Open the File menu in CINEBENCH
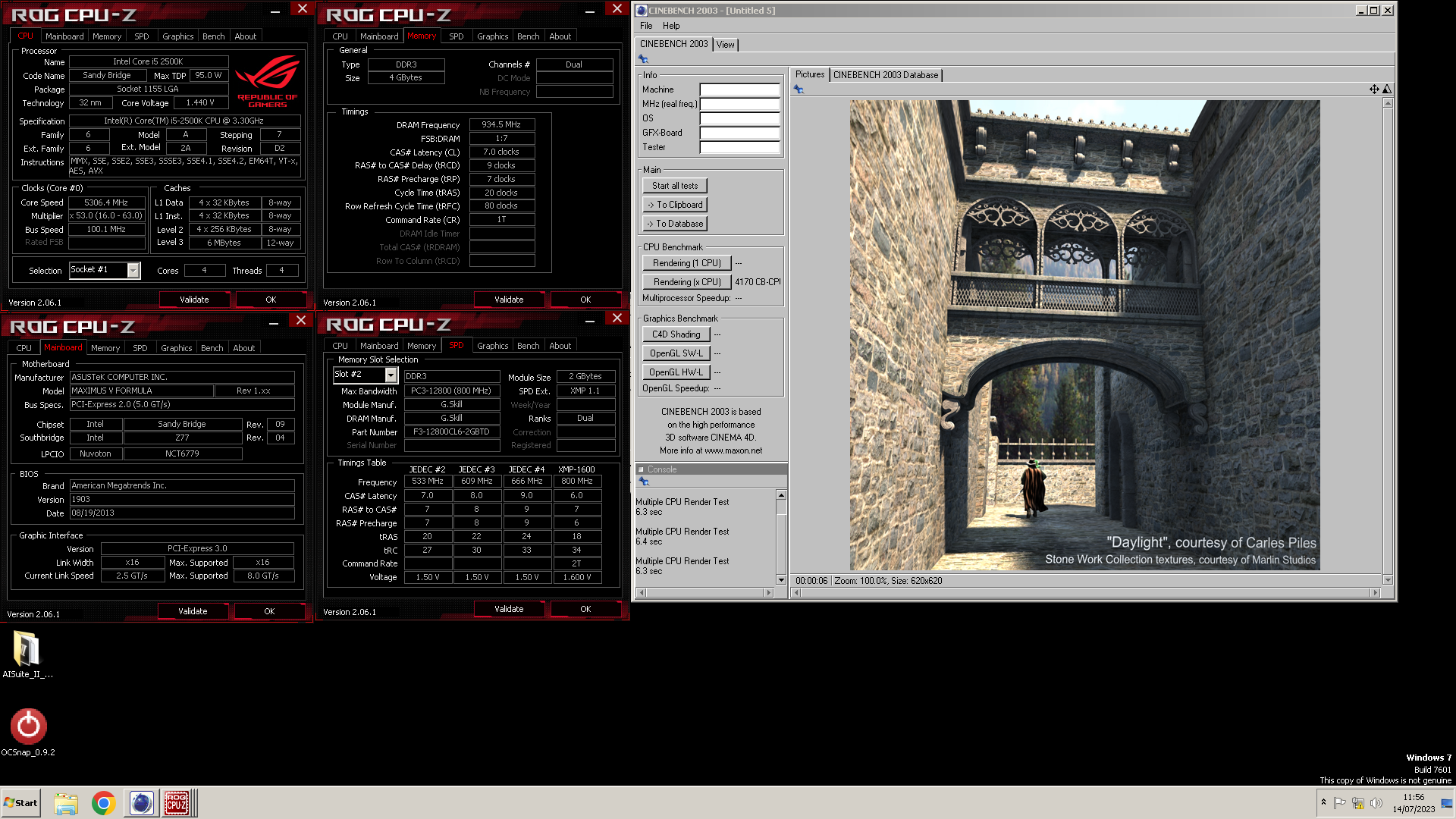This screenshot has width=1456, height=819. pyautogui.click(x=646, y=26)
